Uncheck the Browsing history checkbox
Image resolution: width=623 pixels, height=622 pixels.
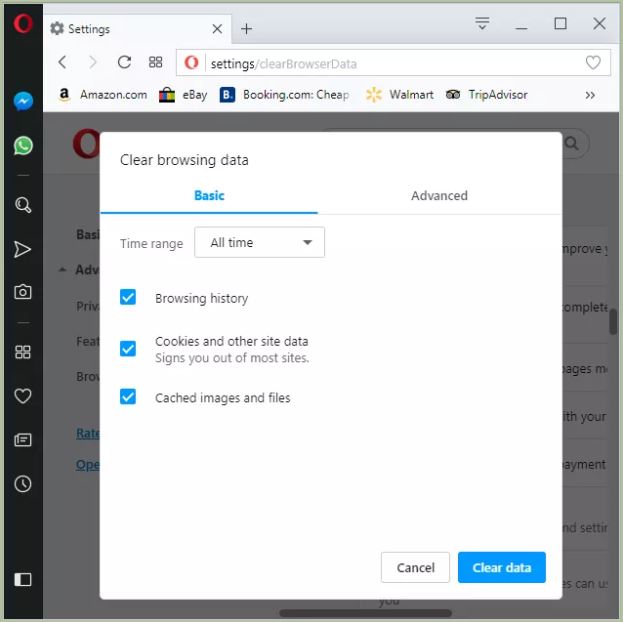(128, 297)
